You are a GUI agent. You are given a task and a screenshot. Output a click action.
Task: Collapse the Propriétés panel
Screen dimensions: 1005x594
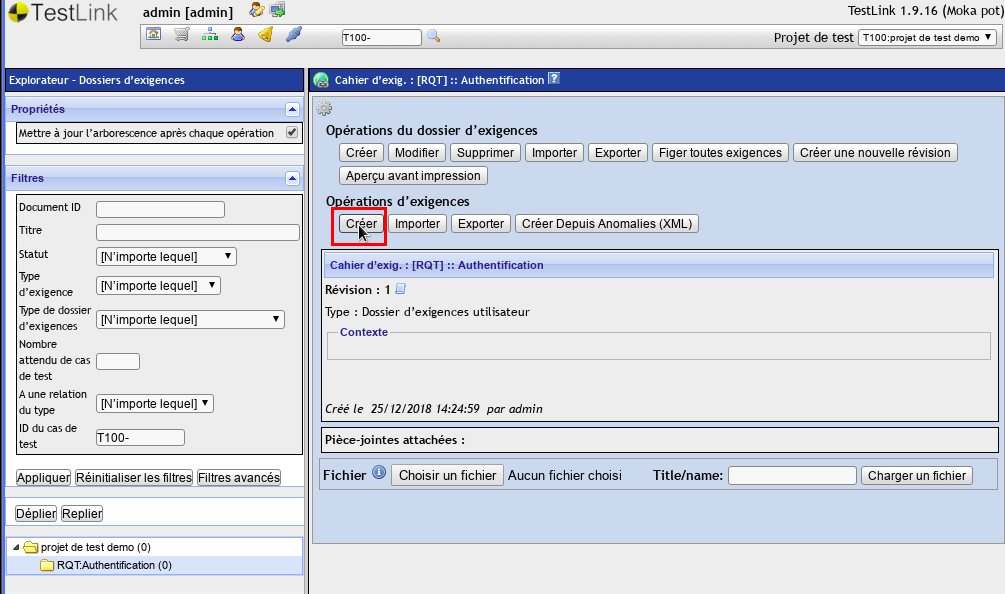tap(293, 109)
